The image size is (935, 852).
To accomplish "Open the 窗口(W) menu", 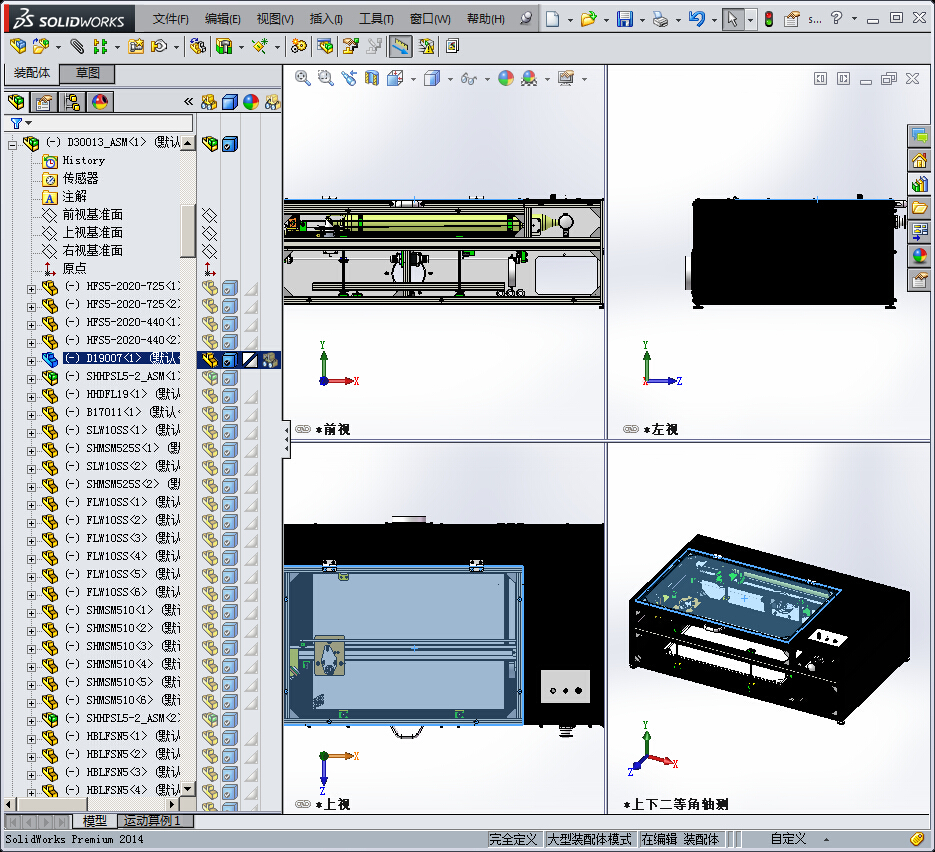I will click(430, 19).
